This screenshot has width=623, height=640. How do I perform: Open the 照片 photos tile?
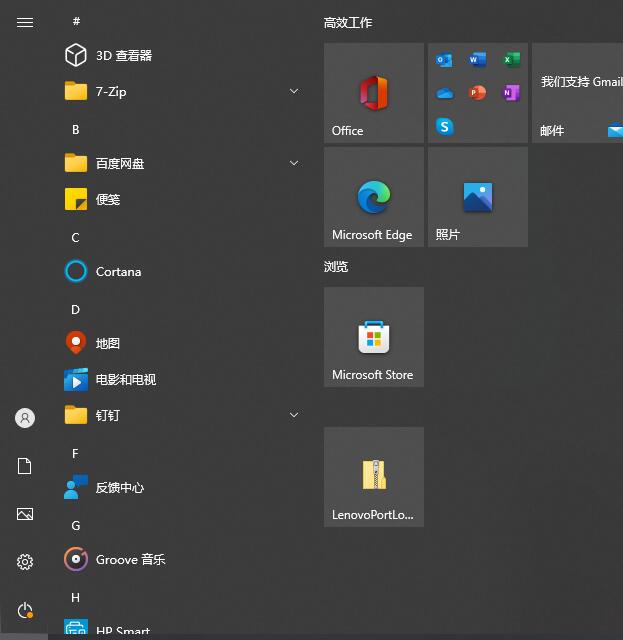(477, 197)
